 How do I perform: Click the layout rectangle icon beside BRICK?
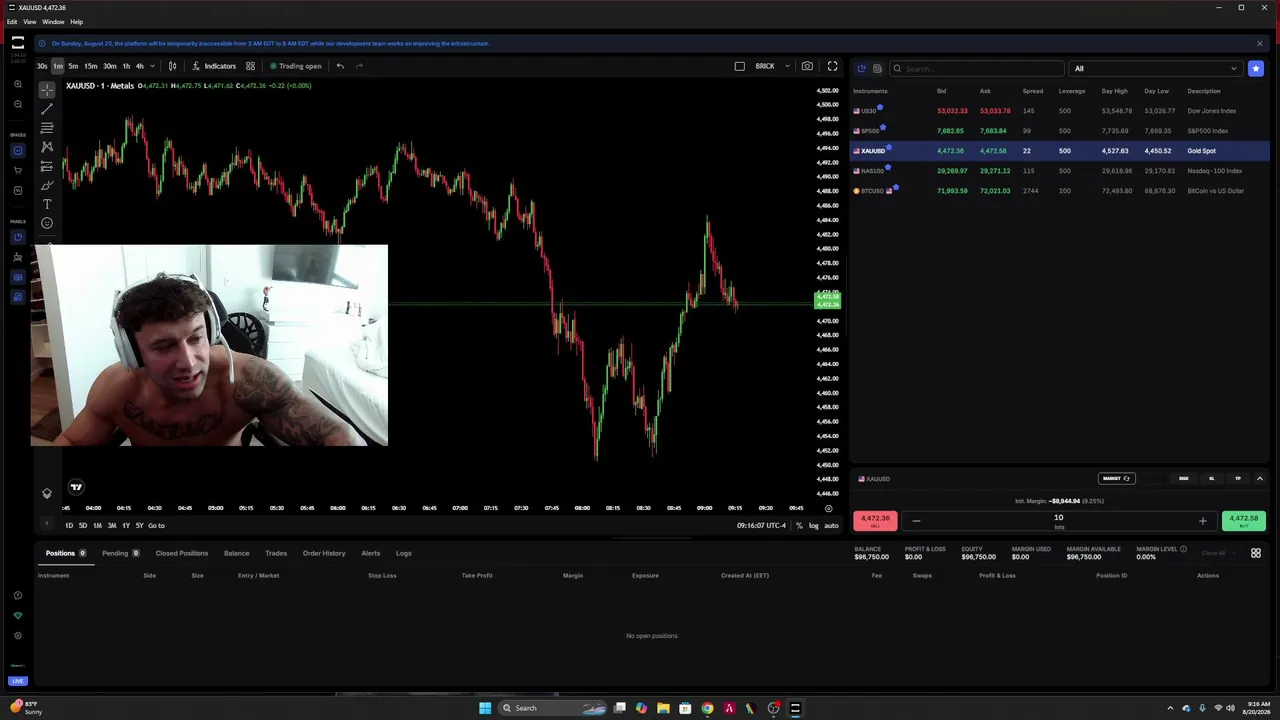tap(740, 66)
